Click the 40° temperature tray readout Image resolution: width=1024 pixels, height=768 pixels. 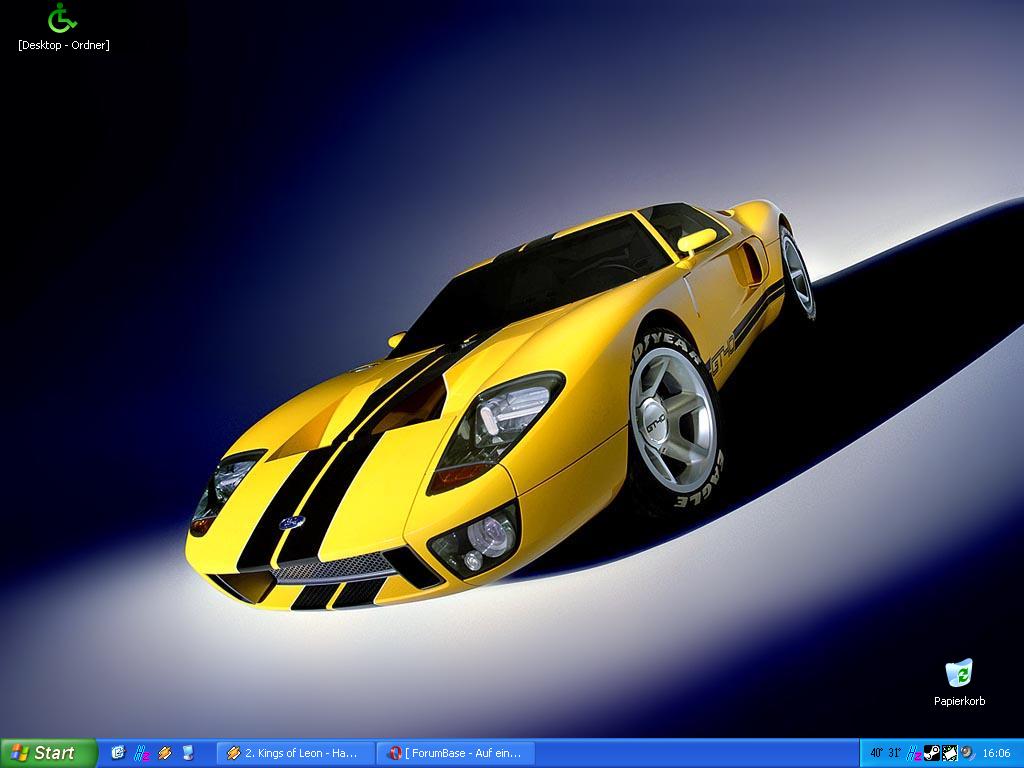click(x=876, y=753)
